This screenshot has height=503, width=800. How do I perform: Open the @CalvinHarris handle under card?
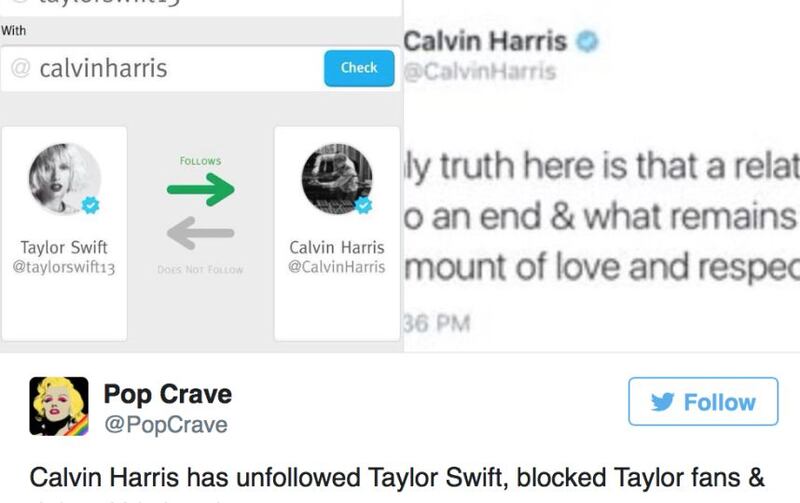(x=337, y=266)
